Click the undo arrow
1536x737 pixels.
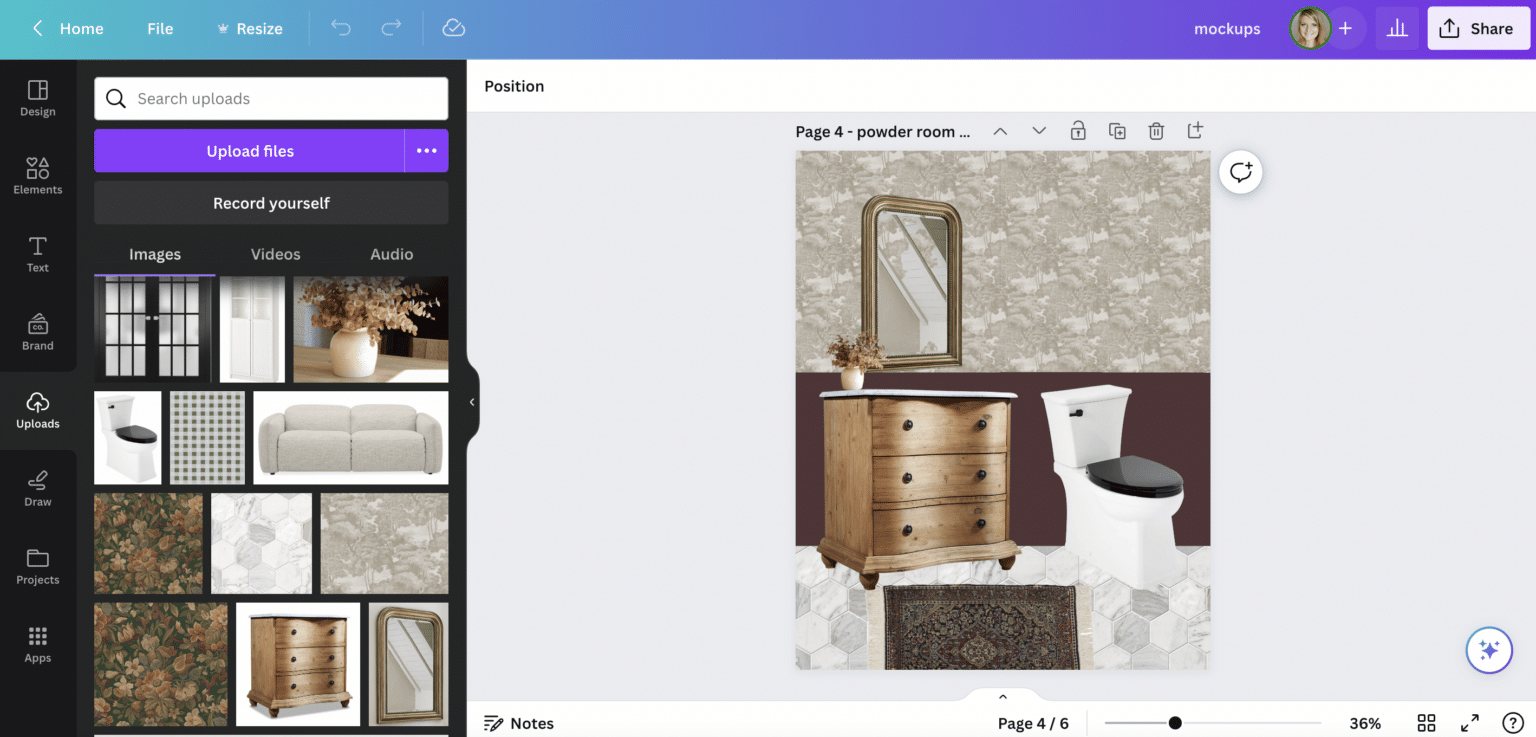tap(341, 28)
